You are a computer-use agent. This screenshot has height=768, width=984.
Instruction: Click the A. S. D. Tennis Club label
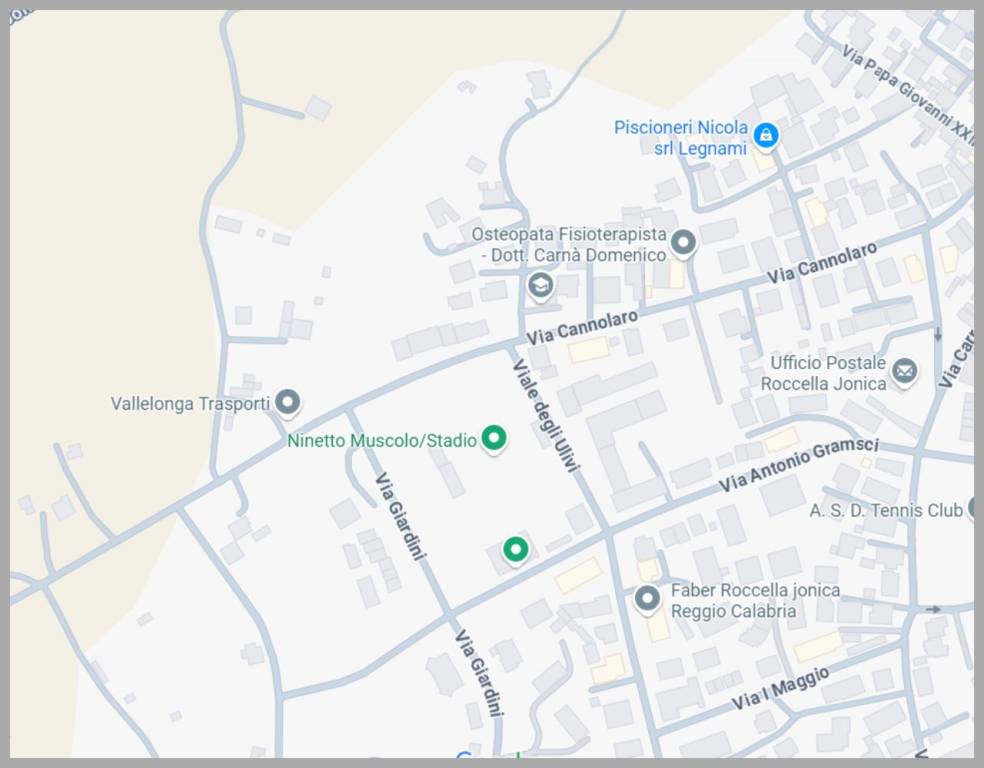886,510
